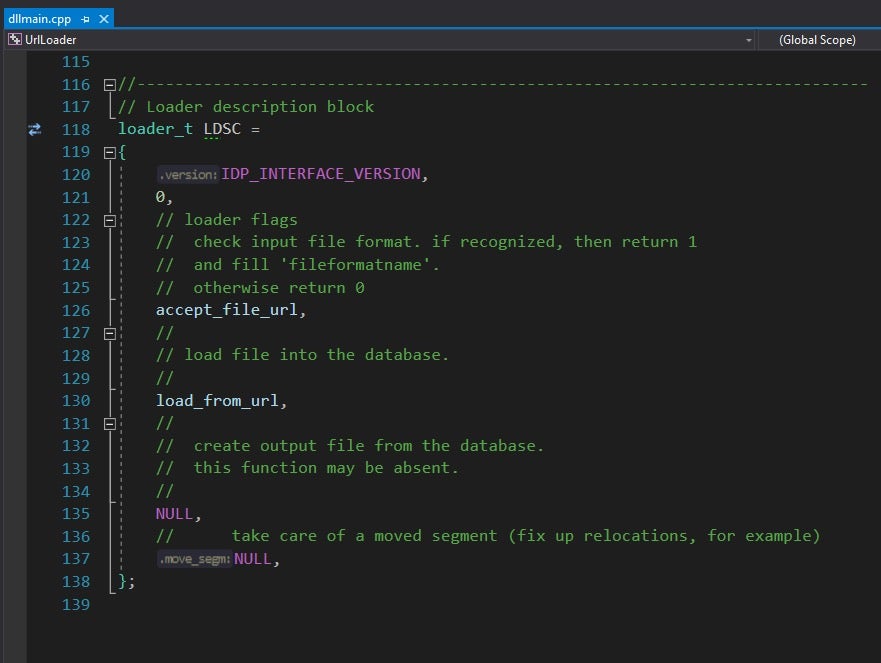Image resolution: width=881 pixels, height=663 pixels.
Task: Click line number 139 in the gutter
Action: [x=76, y=605]
